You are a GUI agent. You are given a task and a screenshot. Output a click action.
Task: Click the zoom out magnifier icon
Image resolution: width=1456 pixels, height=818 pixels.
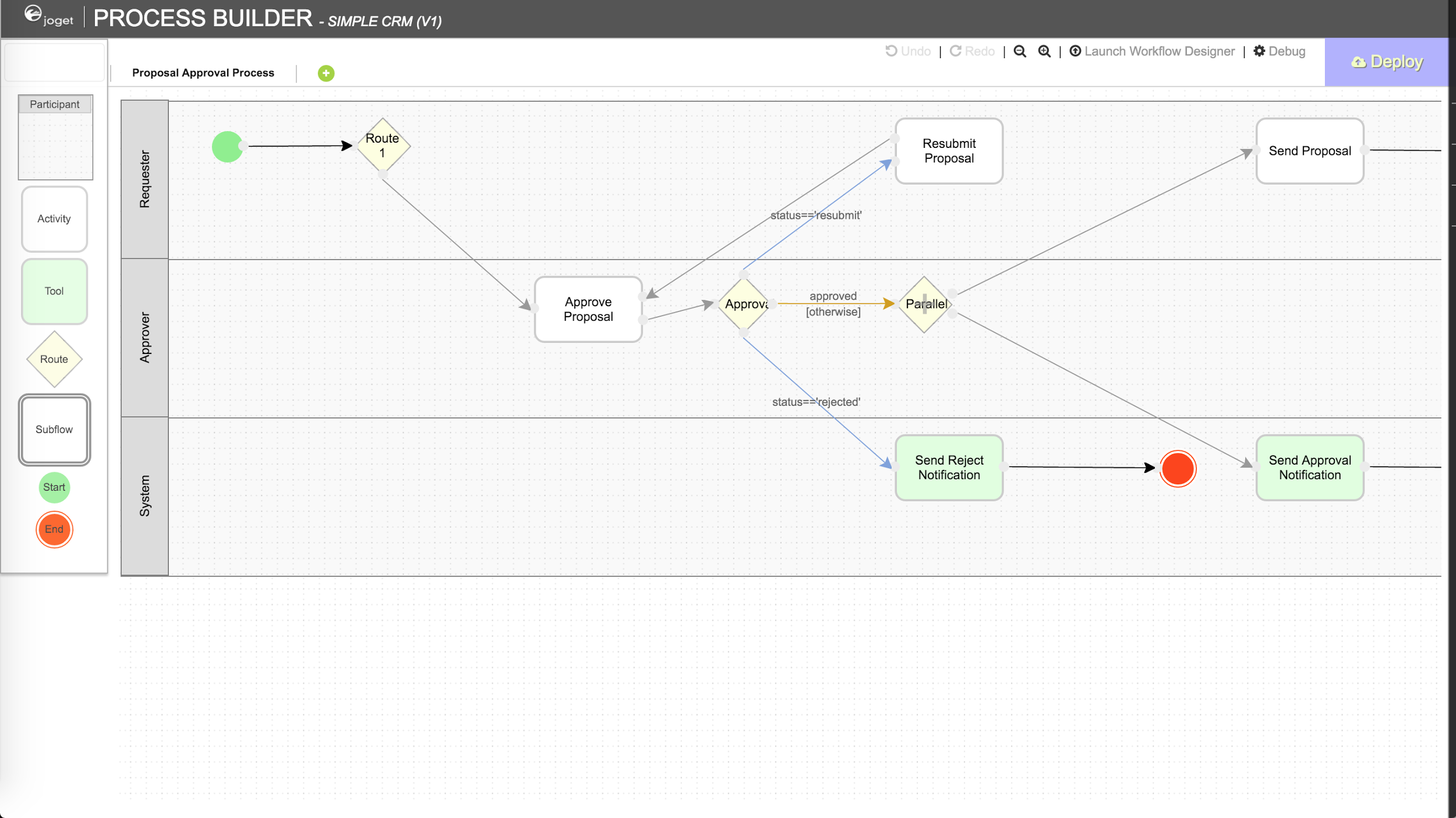click(x=1019, y=51)
